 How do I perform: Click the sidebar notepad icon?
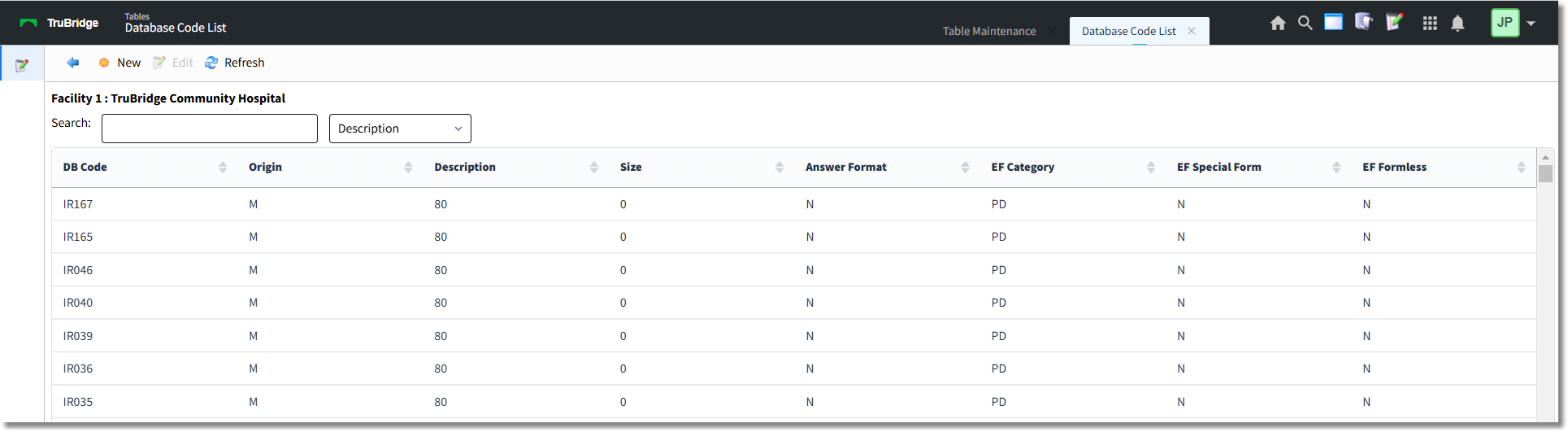(x=22, y=65)
